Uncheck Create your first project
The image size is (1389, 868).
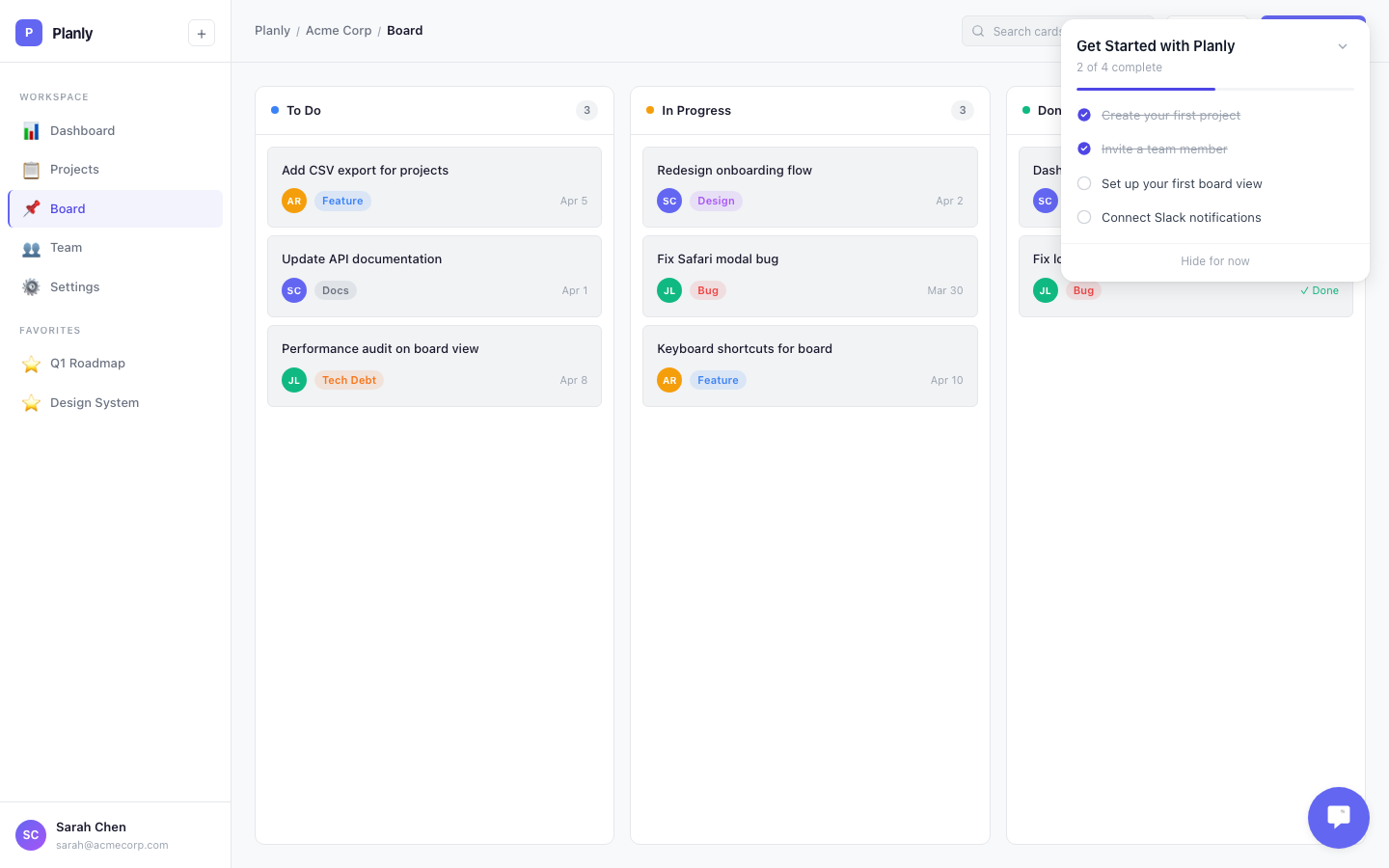[x=1084, y=115]
